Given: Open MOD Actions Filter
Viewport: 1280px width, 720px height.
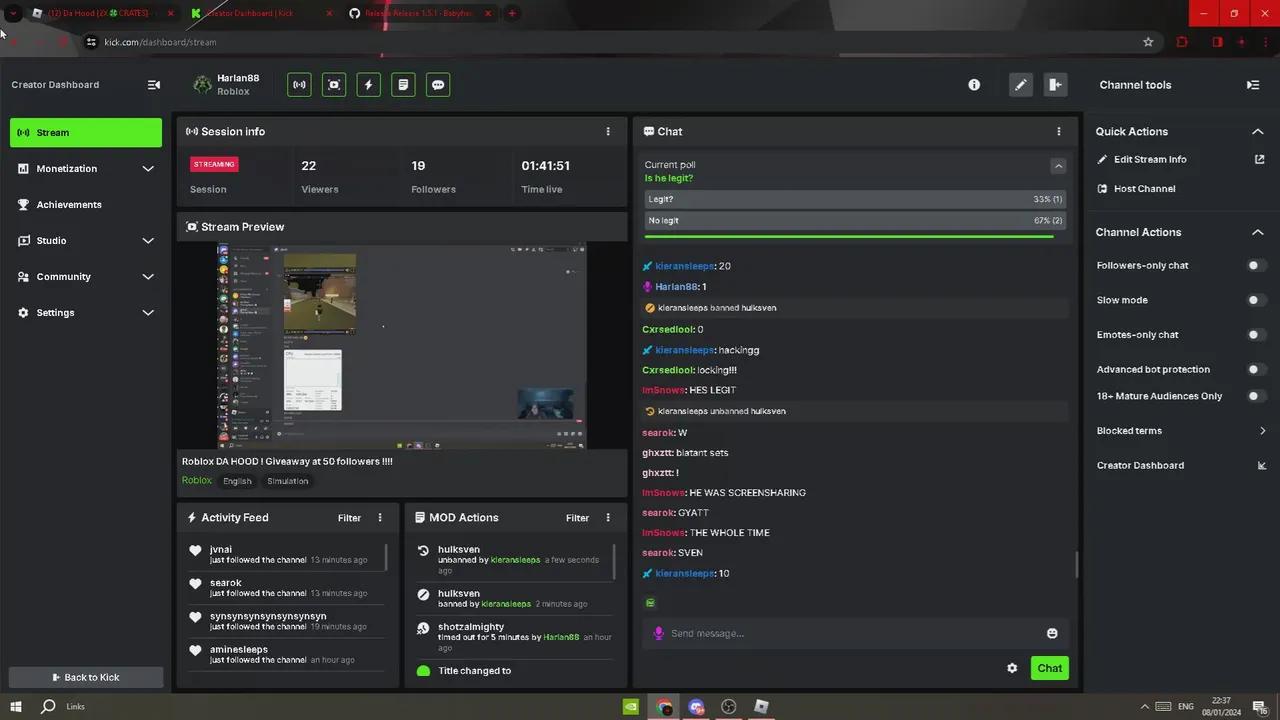Looking at the screenshot, I should click(577, 518).
